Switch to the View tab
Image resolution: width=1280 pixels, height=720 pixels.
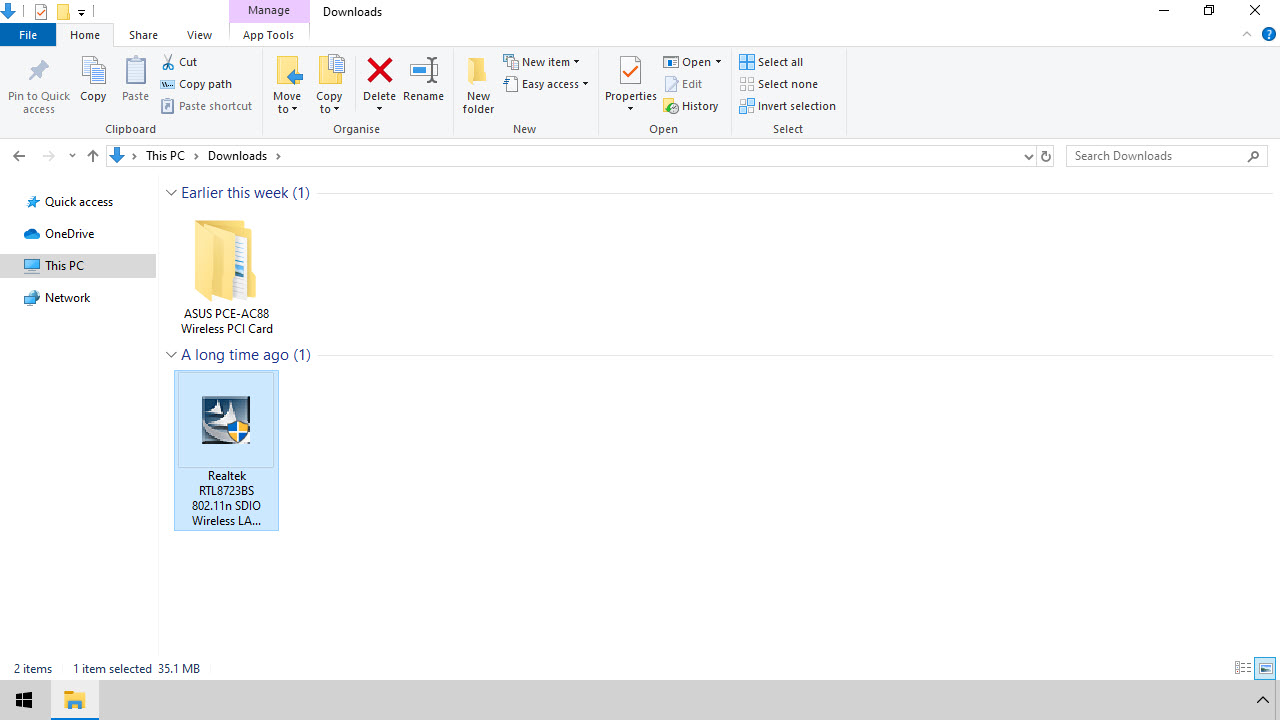[199, 35]
